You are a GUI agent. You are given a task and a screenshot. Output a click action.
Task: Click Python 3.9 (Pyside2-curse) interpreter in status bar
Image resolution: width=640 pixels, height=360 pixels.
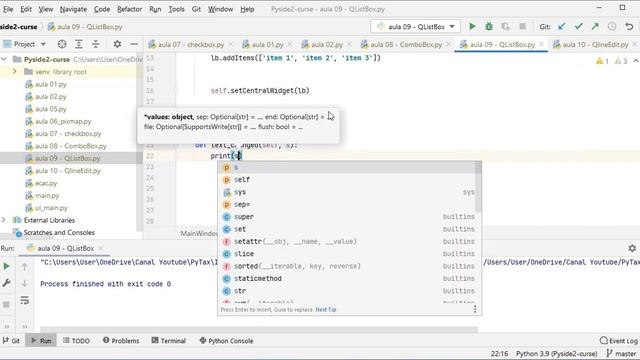556,353
